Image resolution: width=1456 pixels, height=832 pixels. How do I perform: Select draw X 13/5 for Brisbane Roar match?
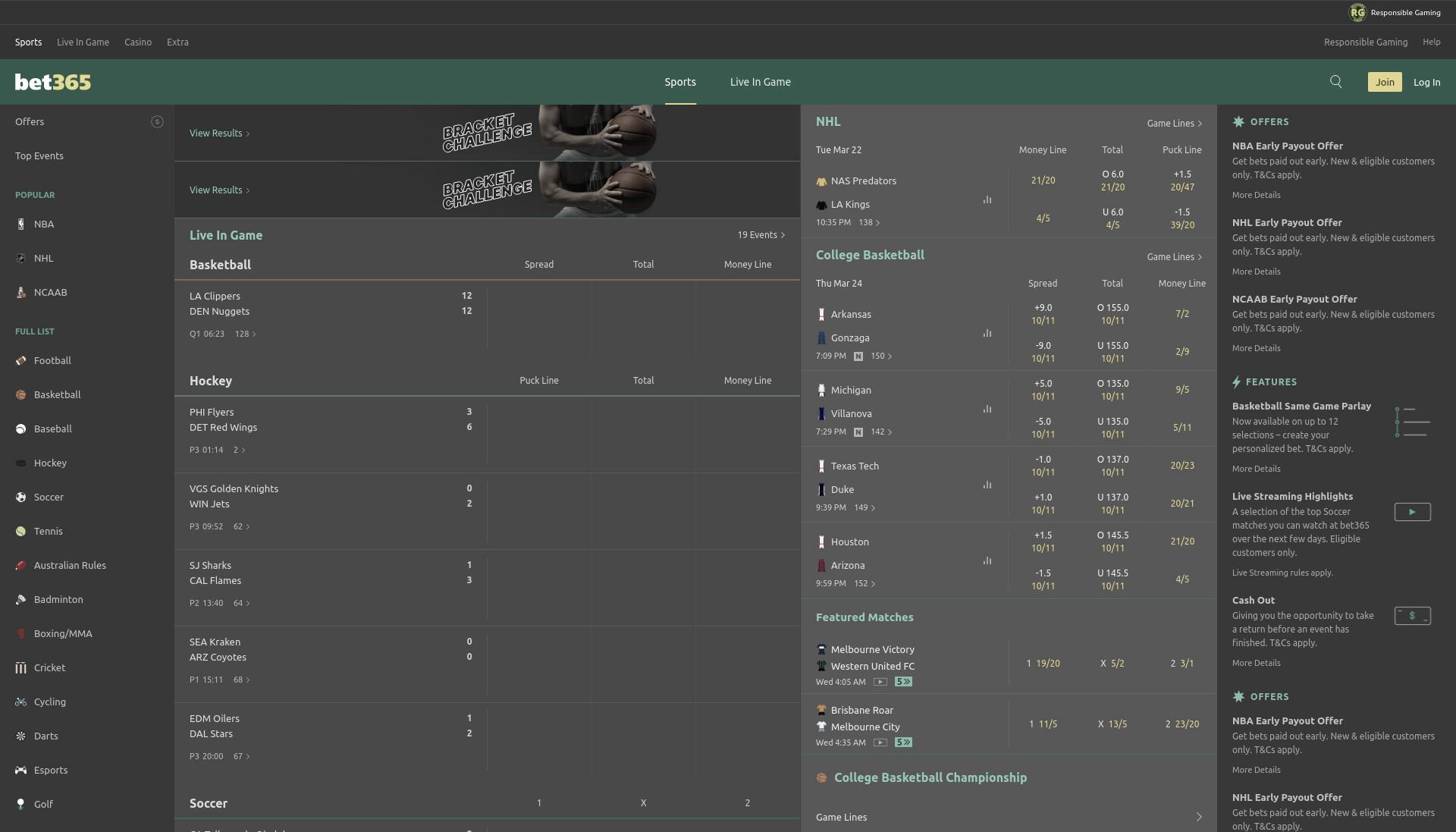point(1112,724)
